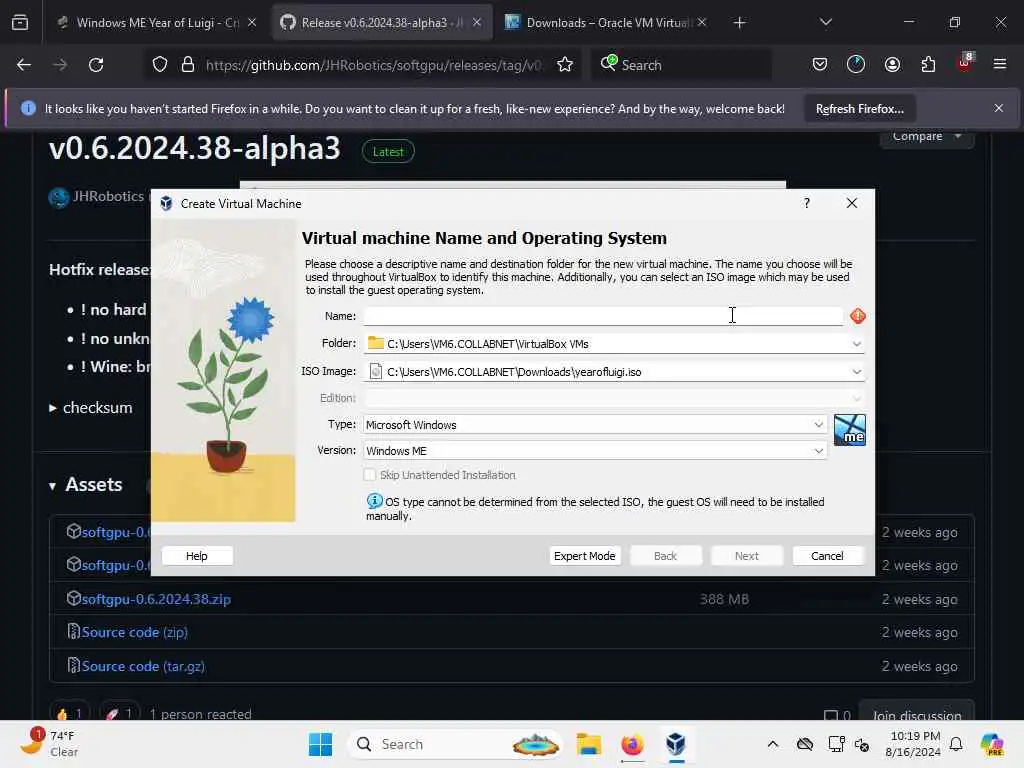This screenshot has width=1024, height=768.
Task: Switch to Firefox in the taskbar
Action: pyautogui.click(x=632, y=744)
